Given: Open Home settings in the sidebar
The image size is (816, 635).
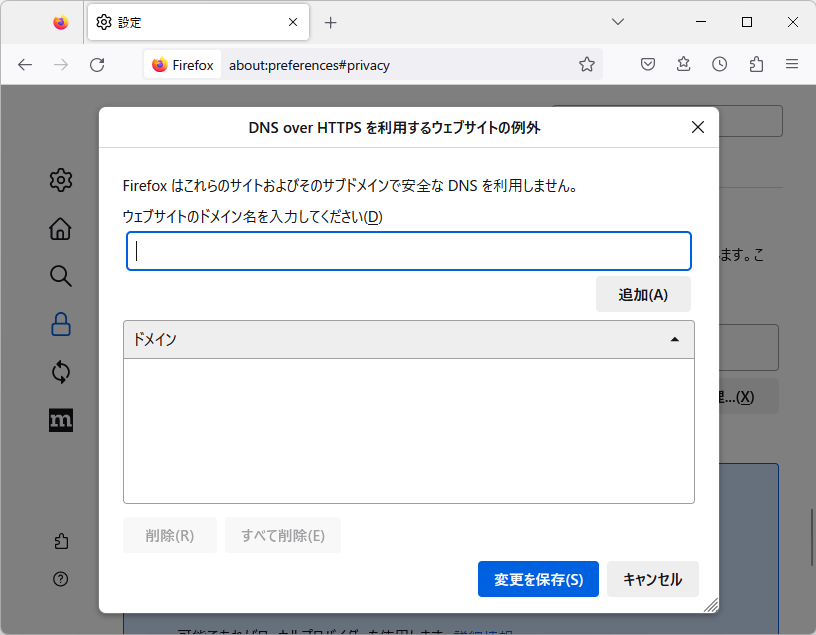Looking at the screenshot, I should click(60, 228).
